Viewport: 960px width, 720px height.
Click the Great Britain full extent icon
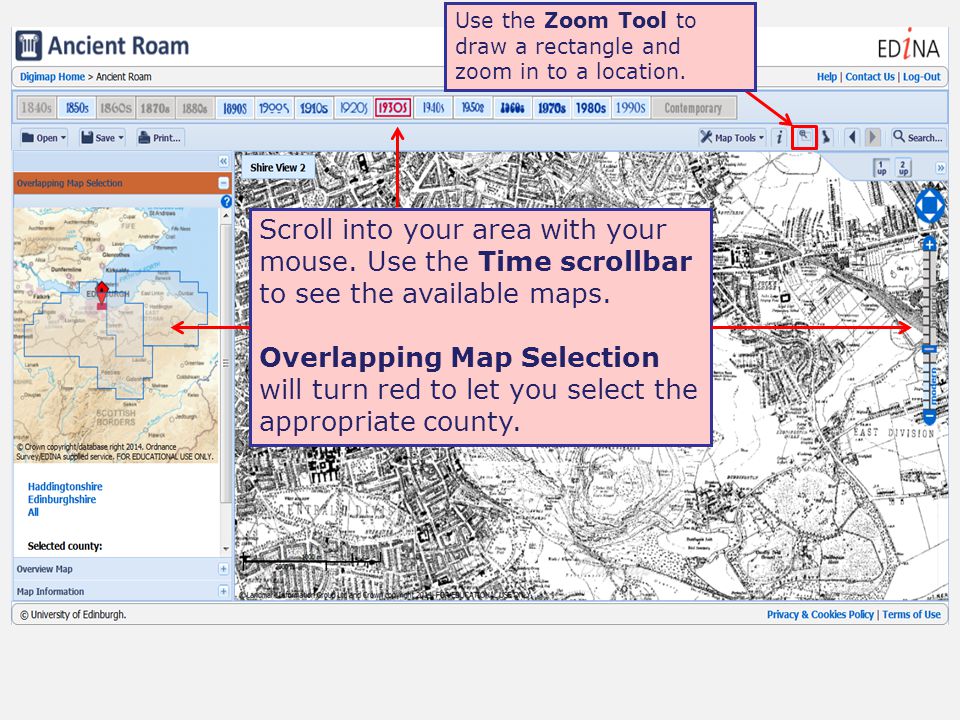click(x=826, y=137)
